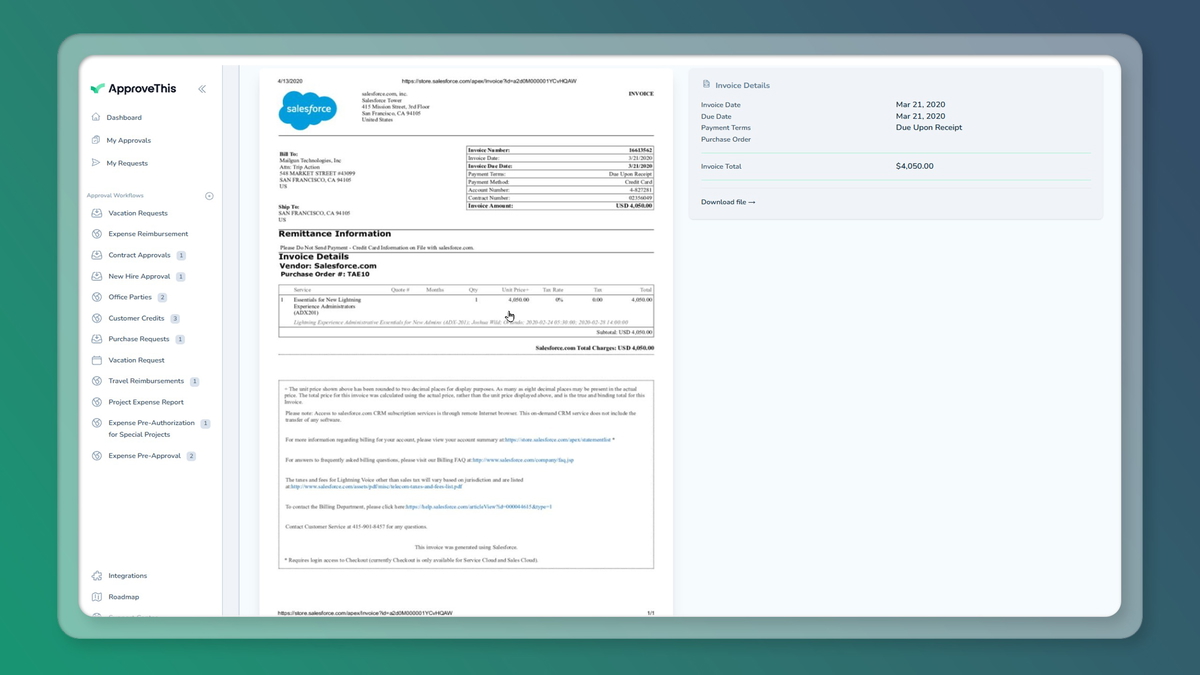Expand a new workflow via the plus button
This screenshot has height=675, width=1200.
click(208, 195)
